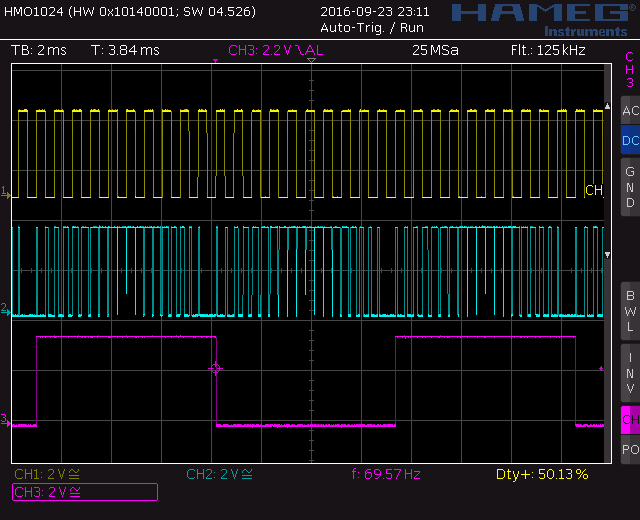Click the CH1: 2 V channel readout
640x520 pixels.
47,474
